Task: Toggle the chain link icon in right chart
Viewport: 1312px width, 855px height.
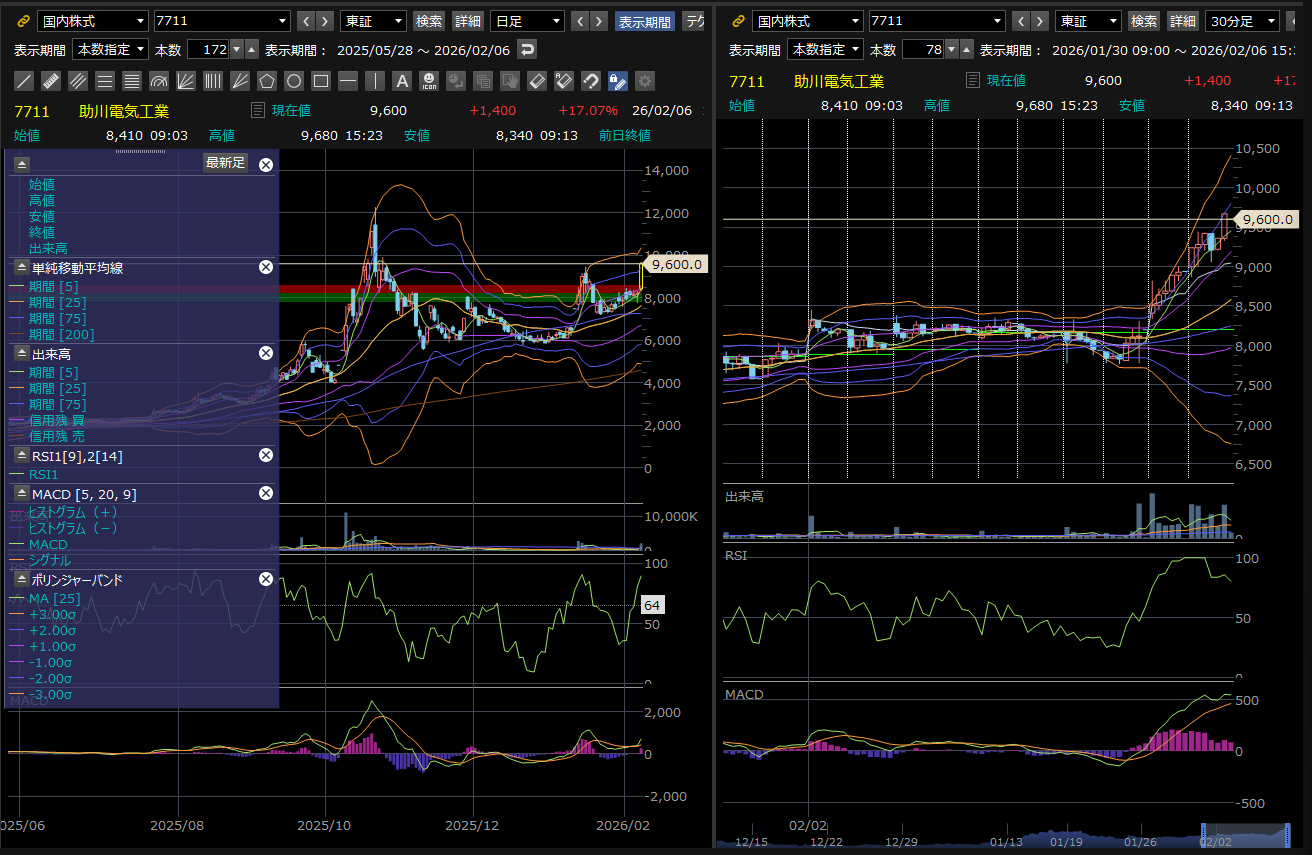Action: click(738, 21)
